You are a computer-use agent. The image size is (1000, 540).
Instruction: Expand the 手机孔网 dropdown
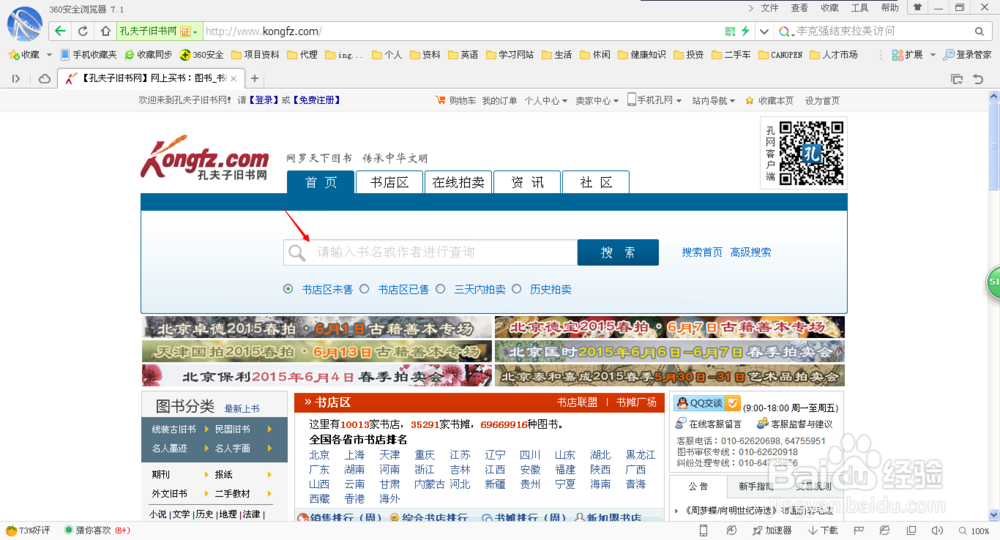(x=655, y=100)
